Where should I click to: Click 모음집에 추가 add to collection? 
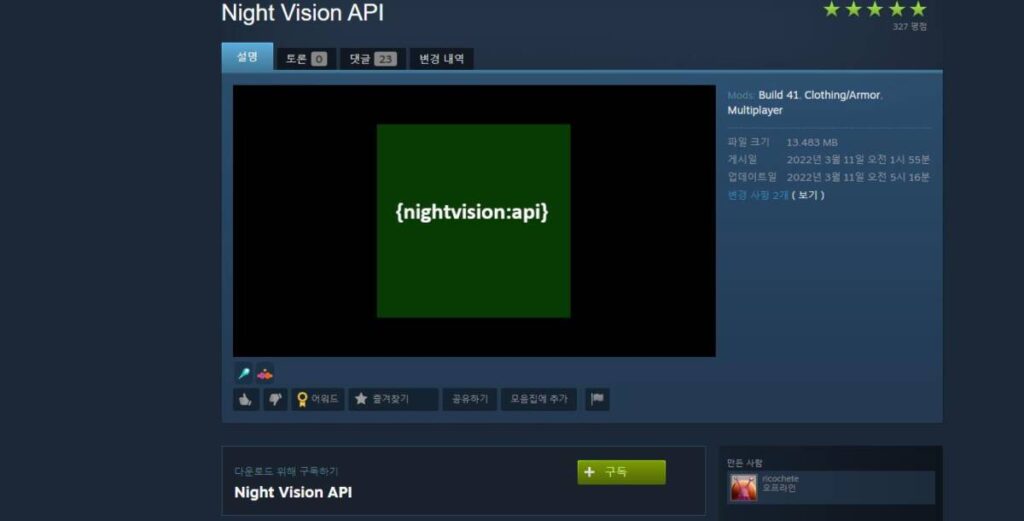point(538,399)
